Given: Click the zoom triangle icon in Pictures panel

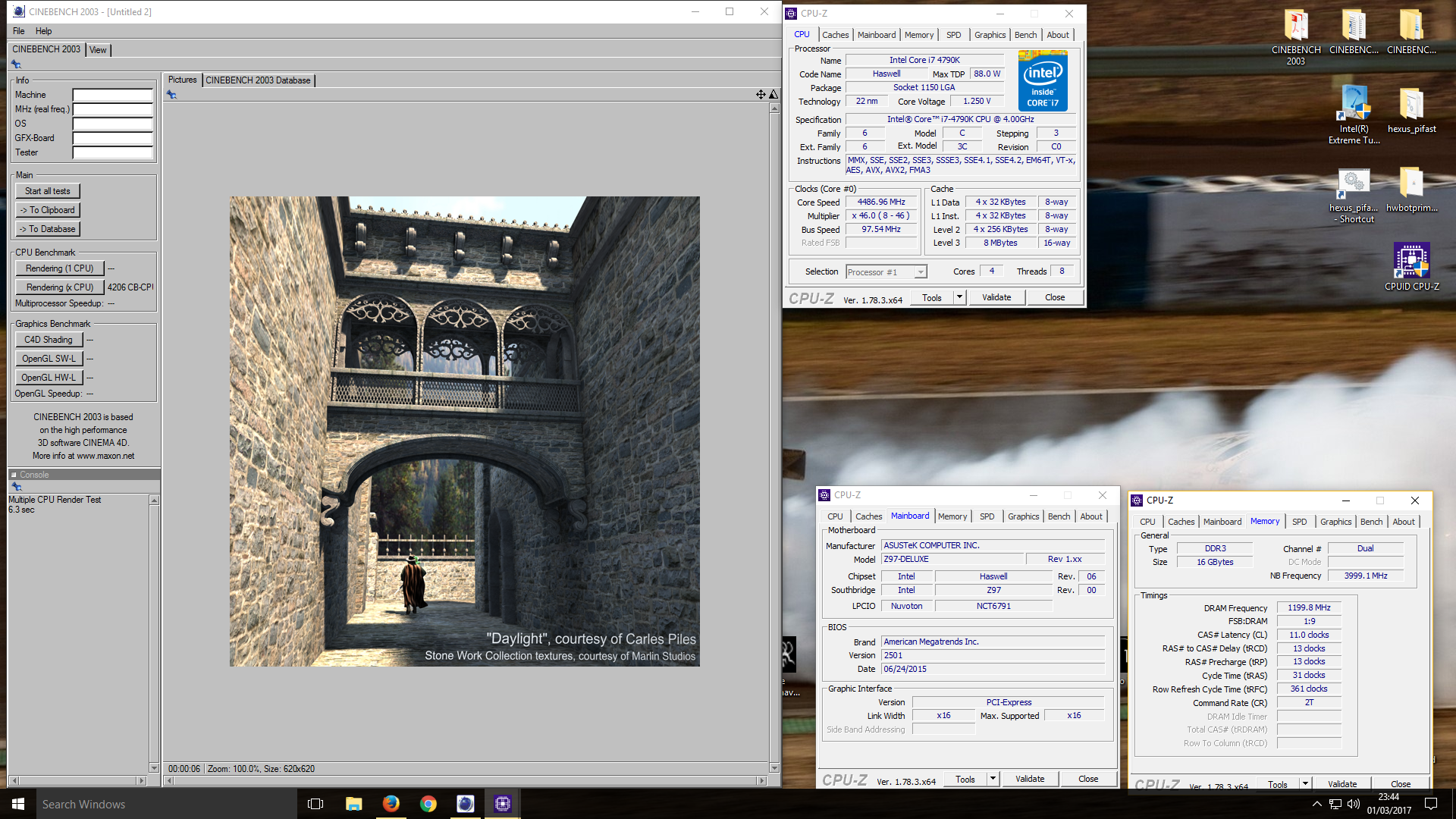Looking at the screenshot, I should coord(773,95).
